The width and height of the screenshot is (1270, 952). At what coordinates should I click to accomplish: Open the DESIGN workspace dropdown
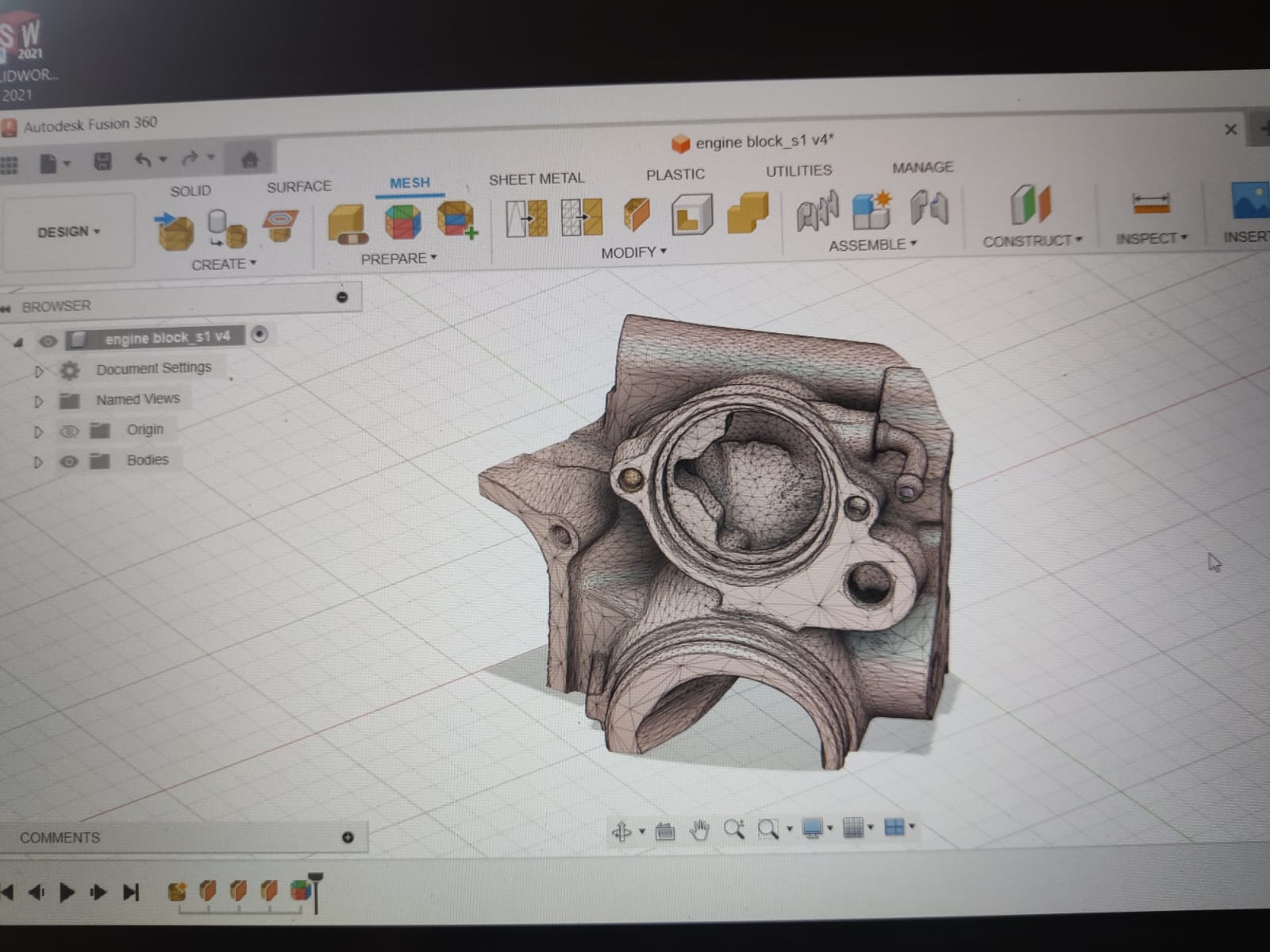[69, 232]
